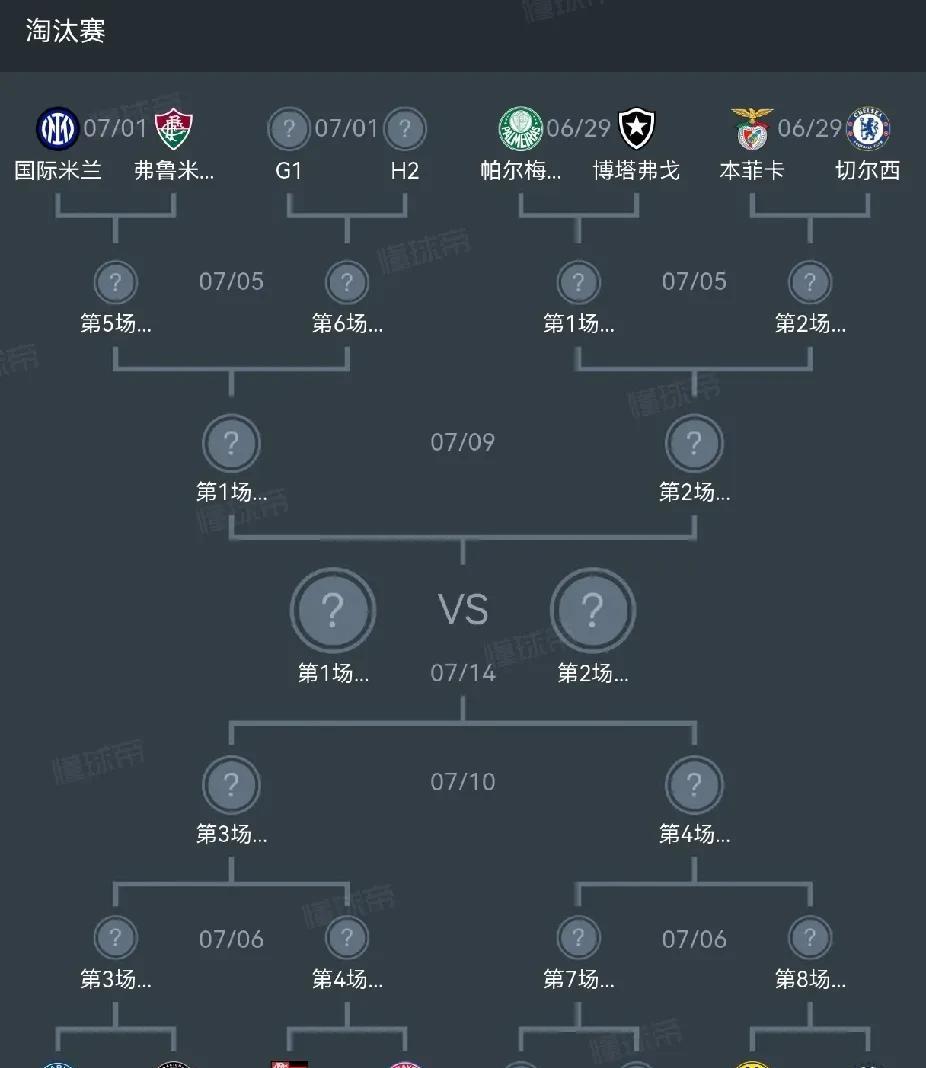Open the 07/10 semifinal match date
The image size is (926, 1068).
tap(462, 781)
